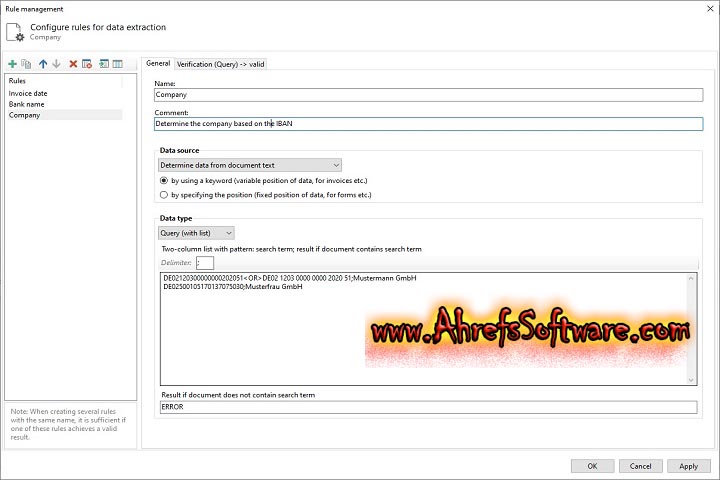This screenshot has height=480, width=720.
Task: Click the Rules list column header
Action: click(x=64, y=81)
